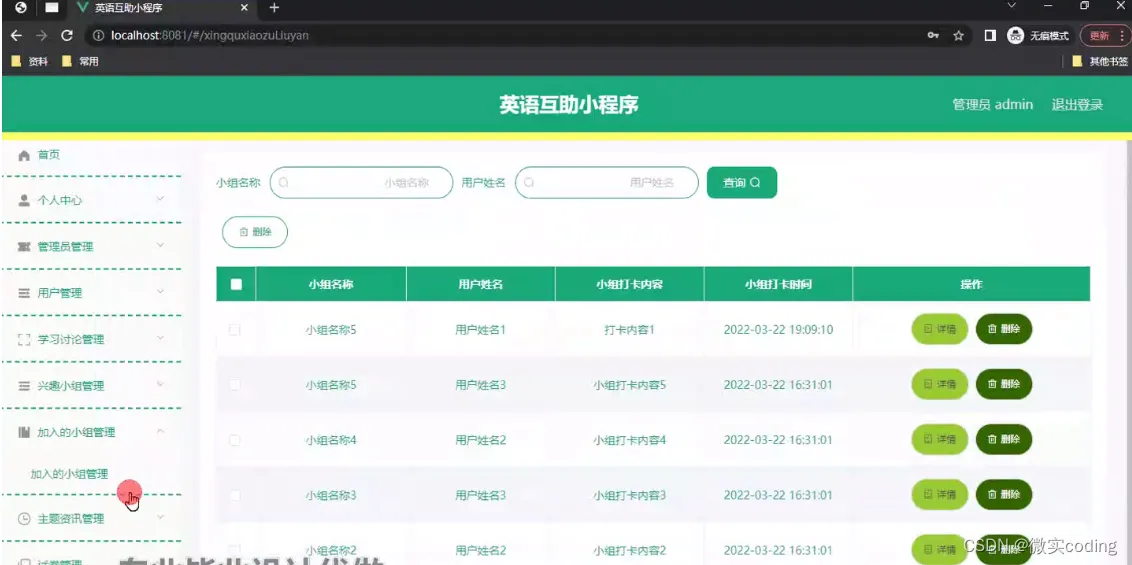1132x565 pixels.
Task: Expand the 学习讨论管理 chevron
Action: (x=160, y=338)
